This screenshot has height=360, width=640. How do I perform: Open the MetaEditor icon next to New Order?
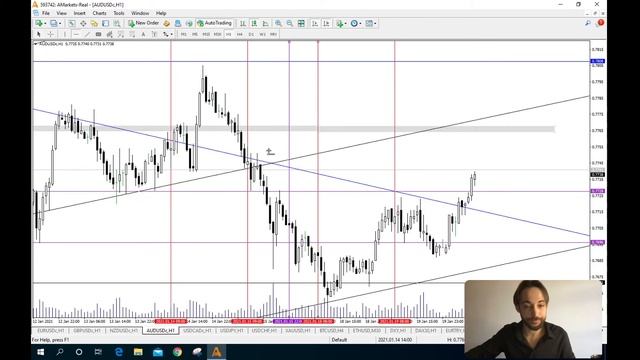pyautogui.click(x=167, y=23)
